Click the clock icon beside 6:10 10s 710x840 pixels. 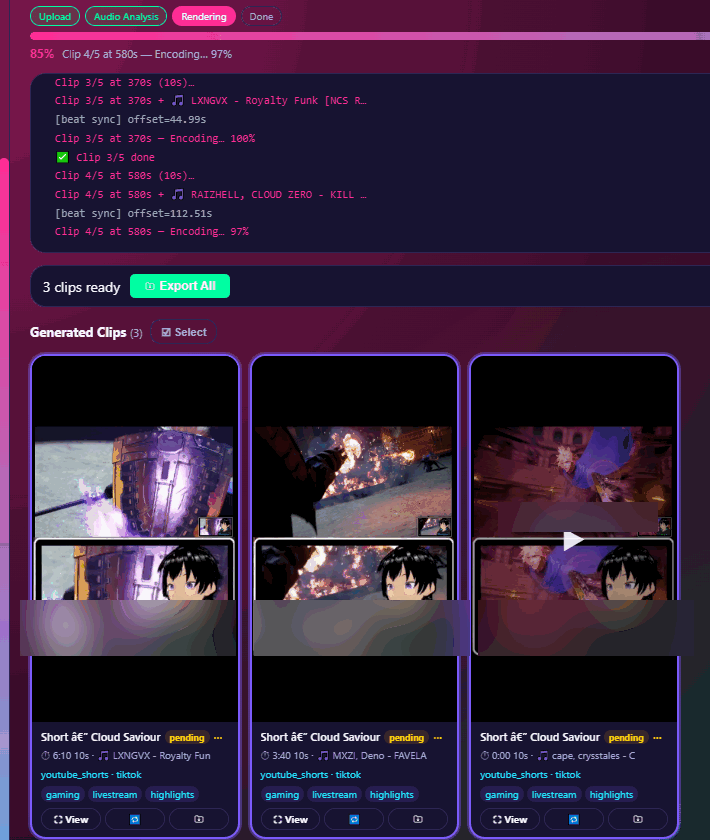pos(46,756)
